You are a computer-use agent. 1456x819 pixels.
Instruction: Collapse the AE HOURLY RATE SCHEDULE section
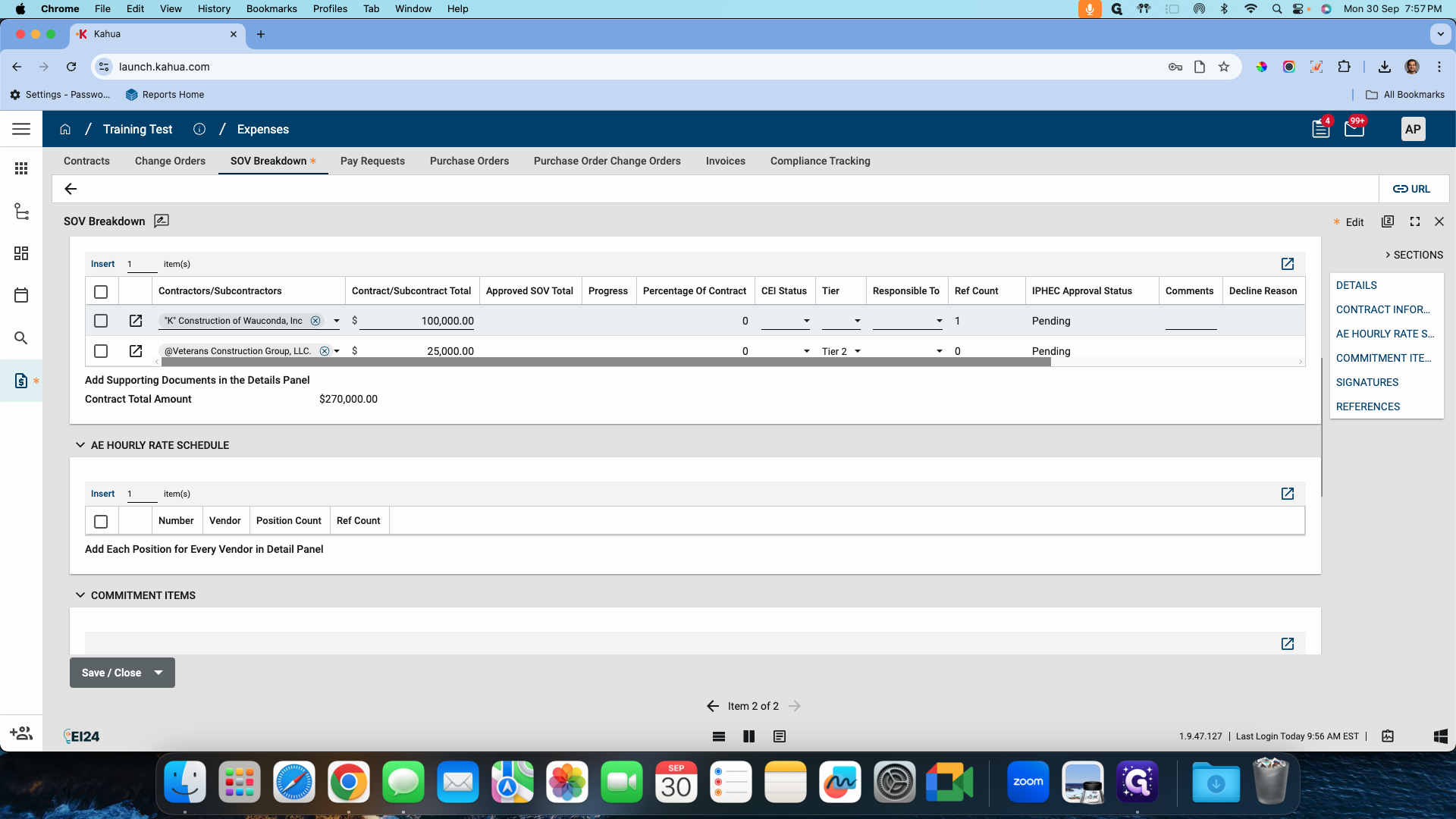[80, 445]
